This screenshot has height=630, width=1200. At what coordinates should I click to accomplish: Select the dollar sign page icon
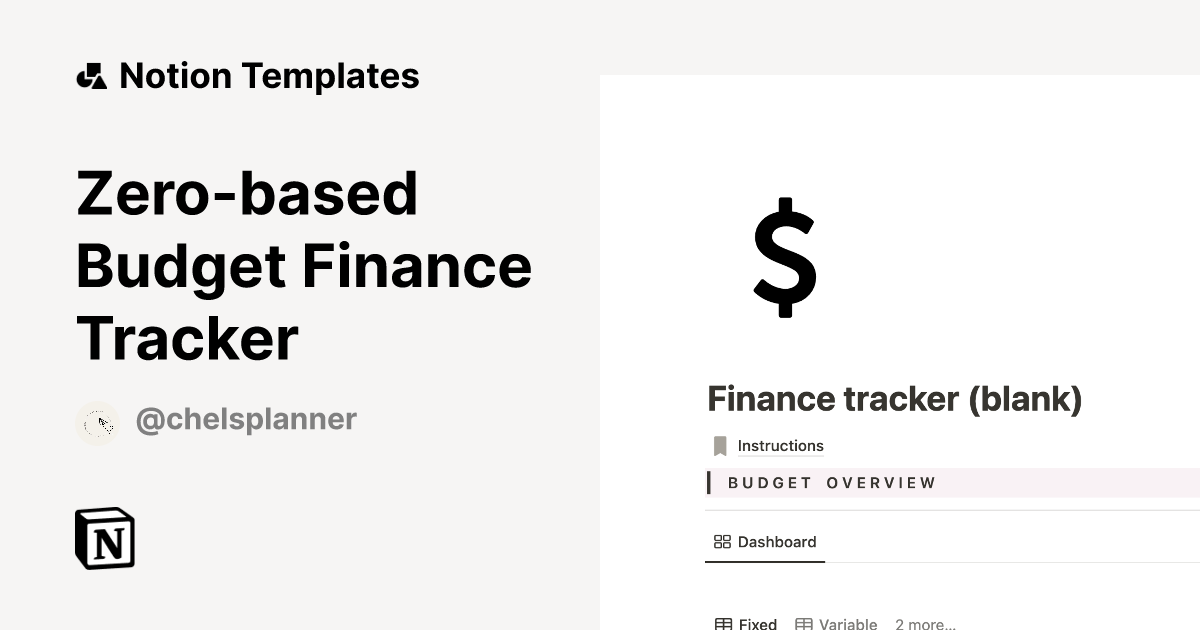(x=786, y=260)
